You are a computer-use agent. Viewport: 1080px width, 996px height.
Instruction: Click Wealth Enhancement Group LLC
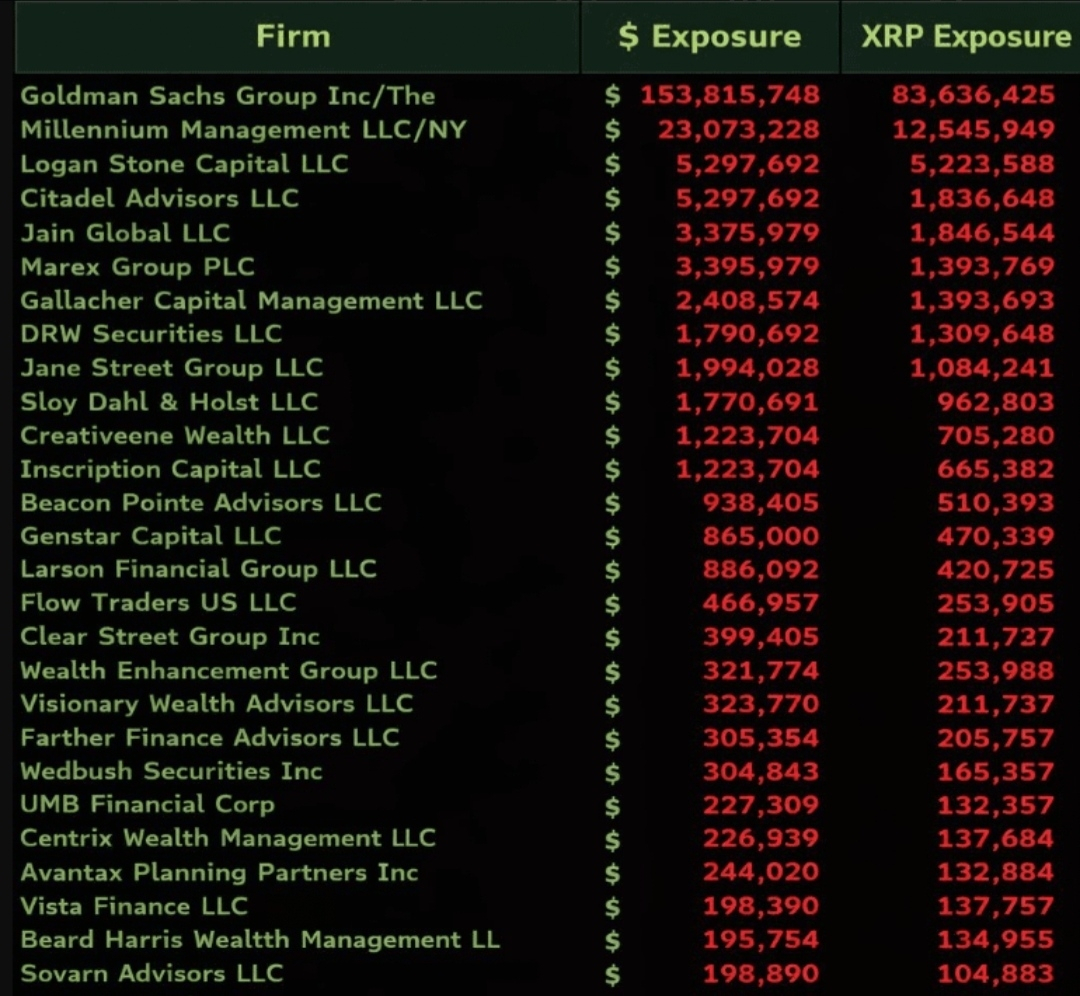tap(228, 670)
